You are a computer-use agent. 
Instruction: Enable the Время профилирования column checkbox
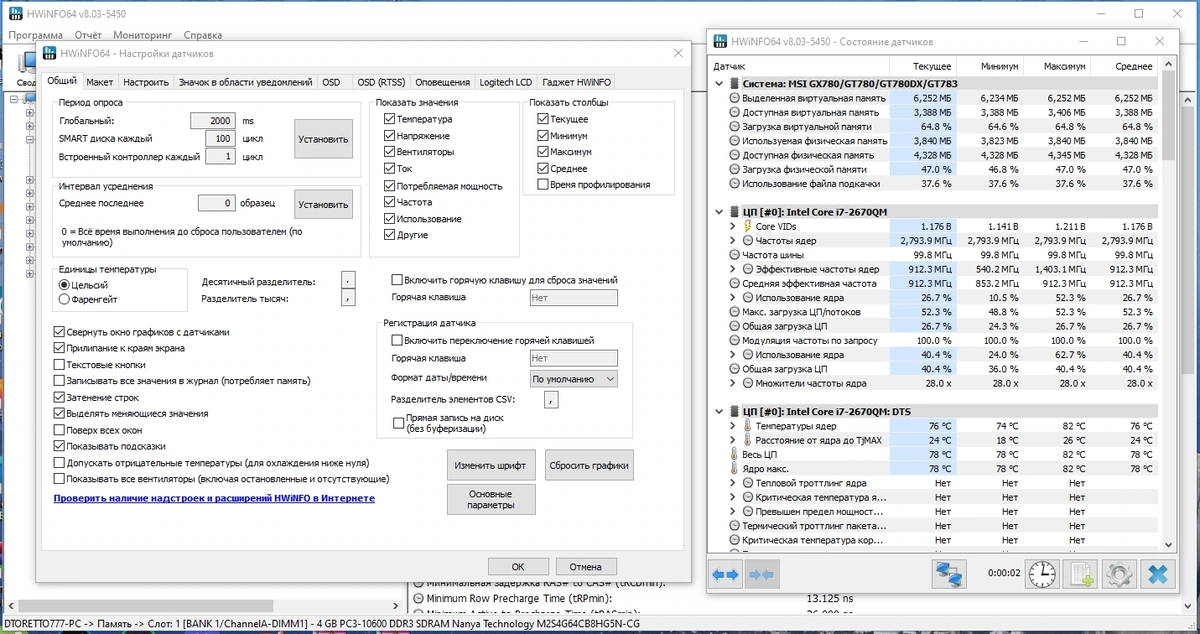point(542,184)
